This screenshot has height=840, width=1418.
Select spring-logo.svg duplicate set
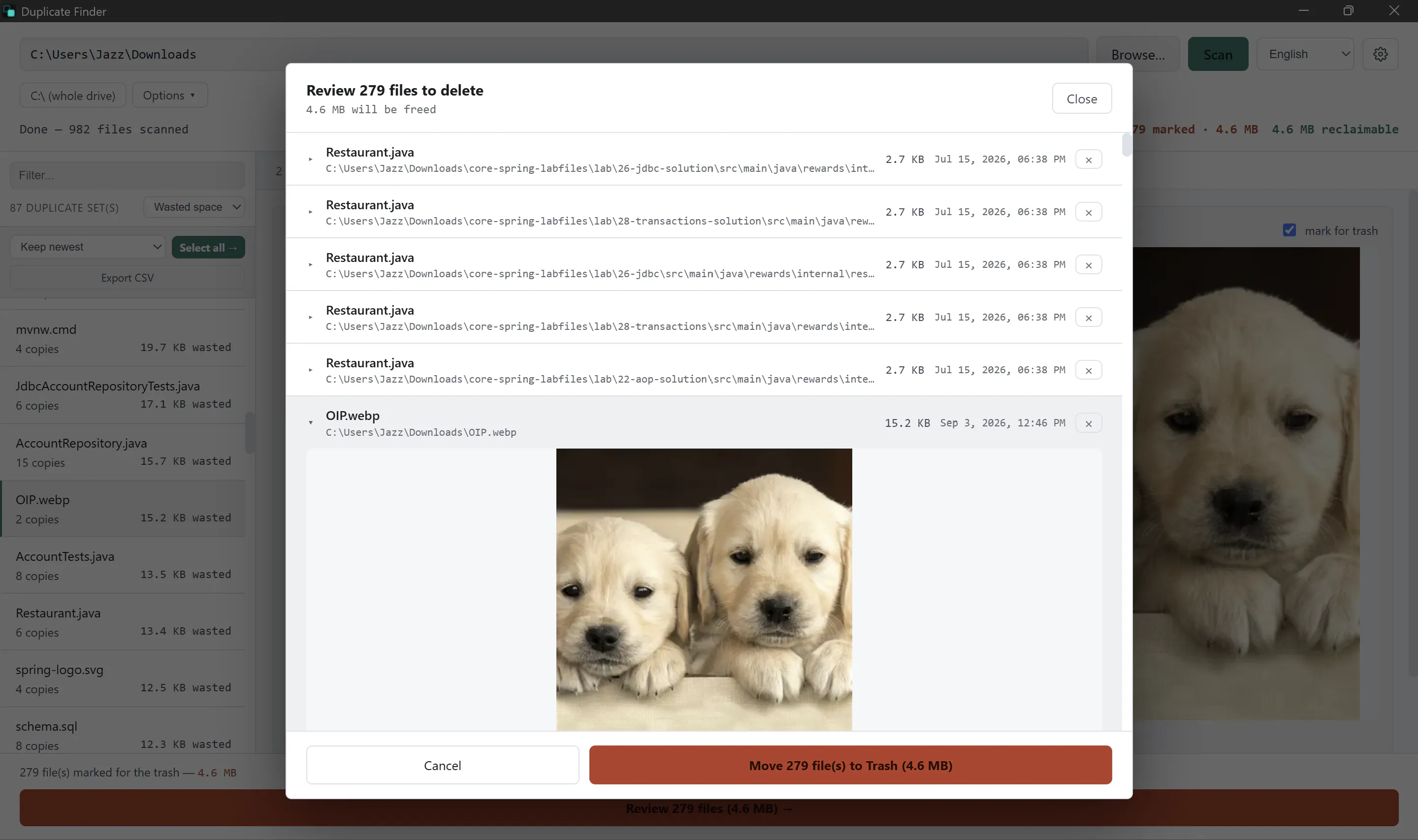123,678
